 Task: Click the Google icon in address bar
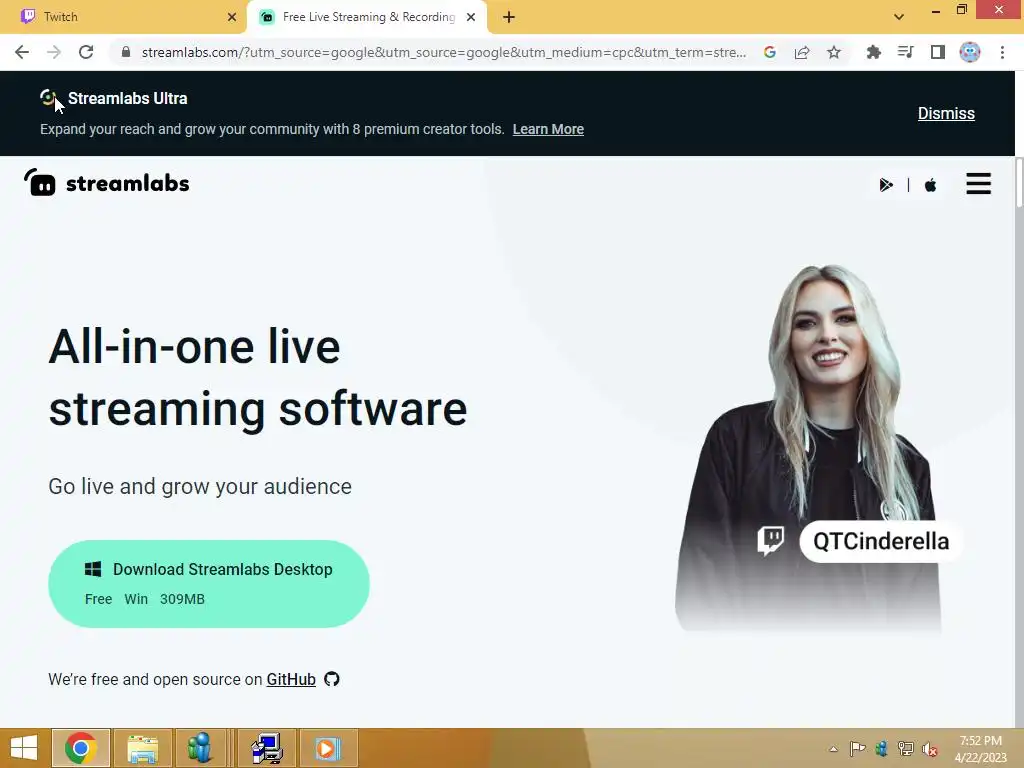(769, 52)
